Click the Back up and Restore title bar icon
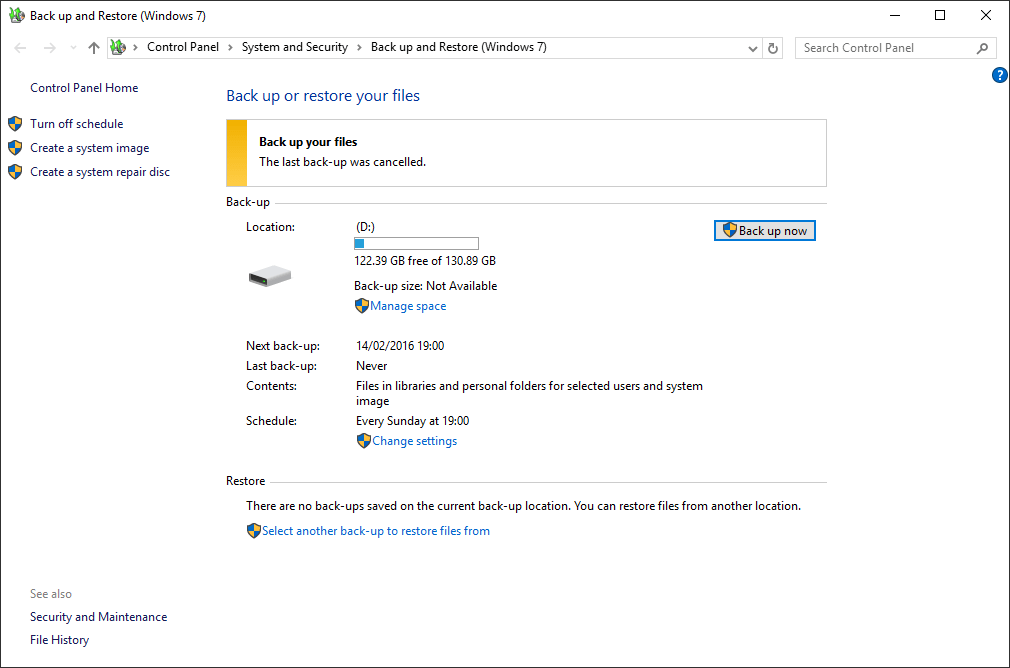This screenshot has width=1010, height=668. (16, 15)
